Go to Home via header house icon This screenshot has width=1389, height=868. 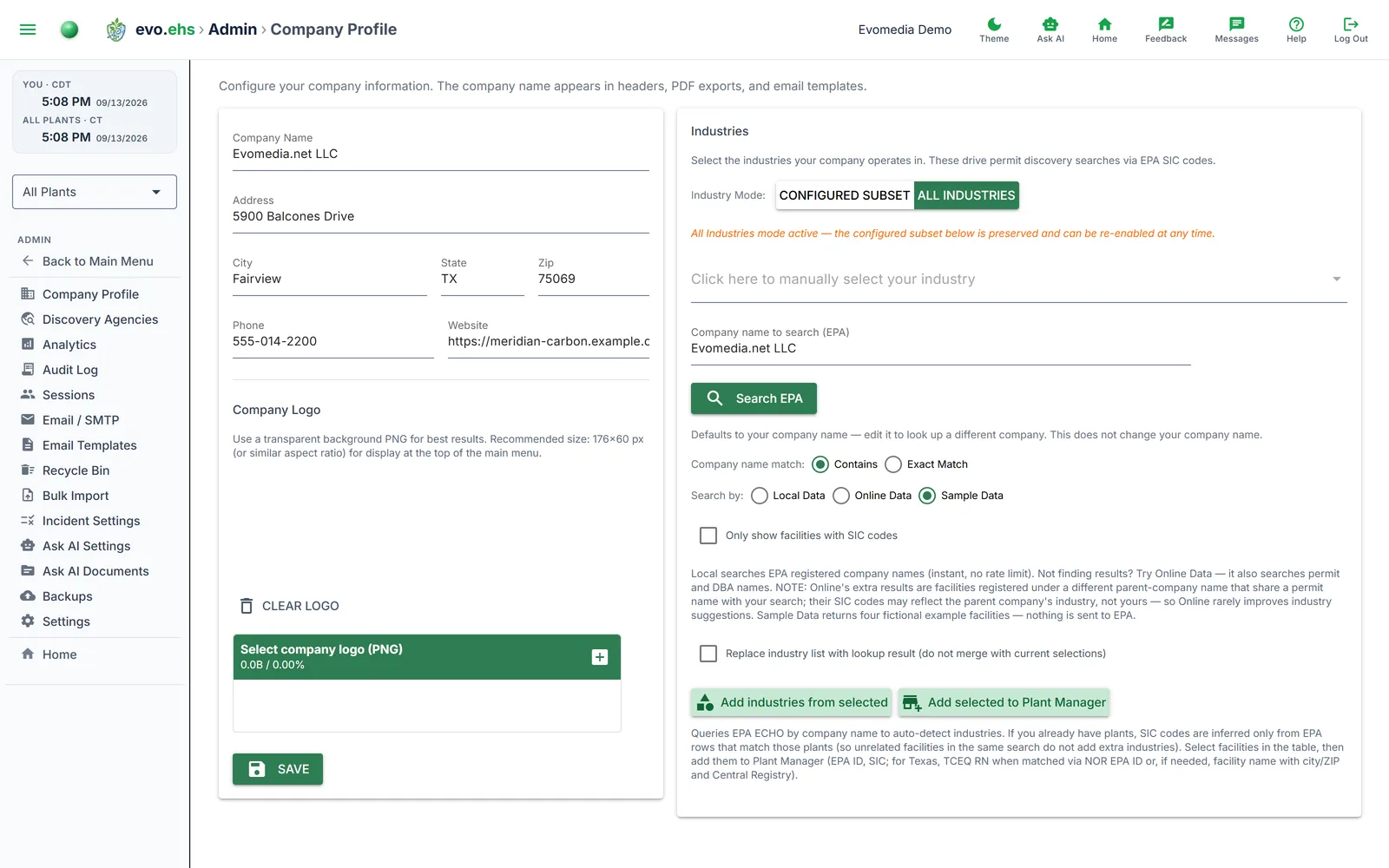tap(1104, 24)
